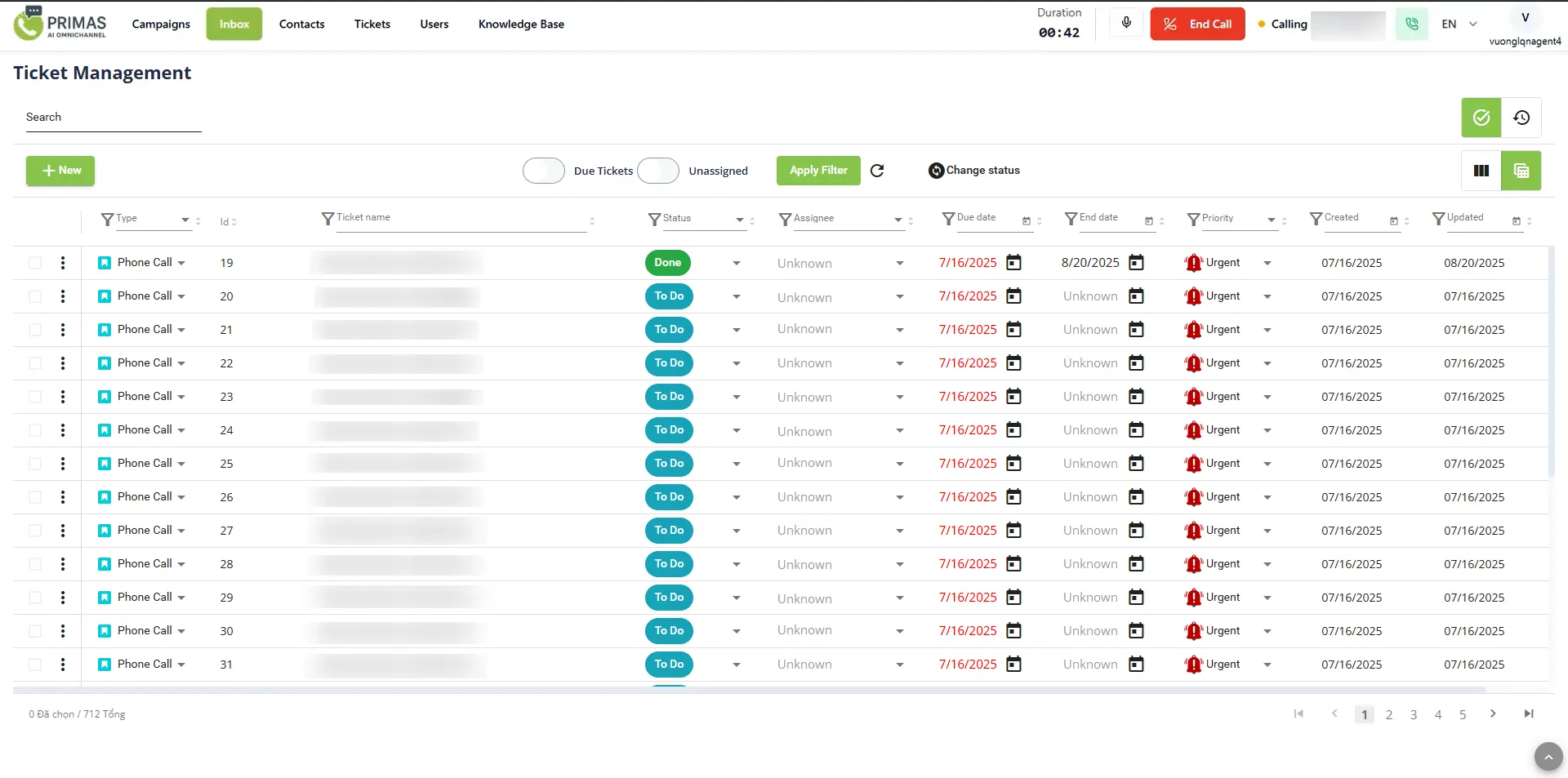Open the priority dropdown for ticket 22
This screenshot has width=1568, height=778.
1267,363
